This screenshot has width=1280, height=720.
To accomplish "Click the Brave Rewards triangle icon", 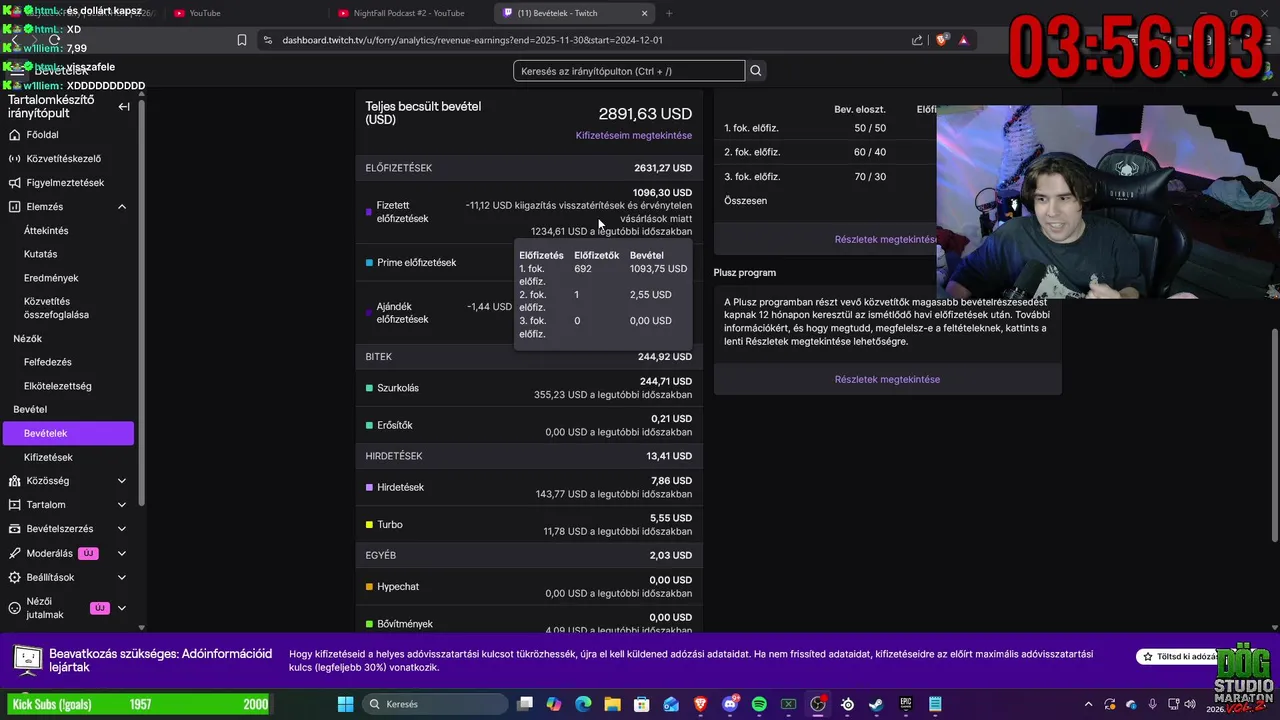I will (x=963, y=40).
